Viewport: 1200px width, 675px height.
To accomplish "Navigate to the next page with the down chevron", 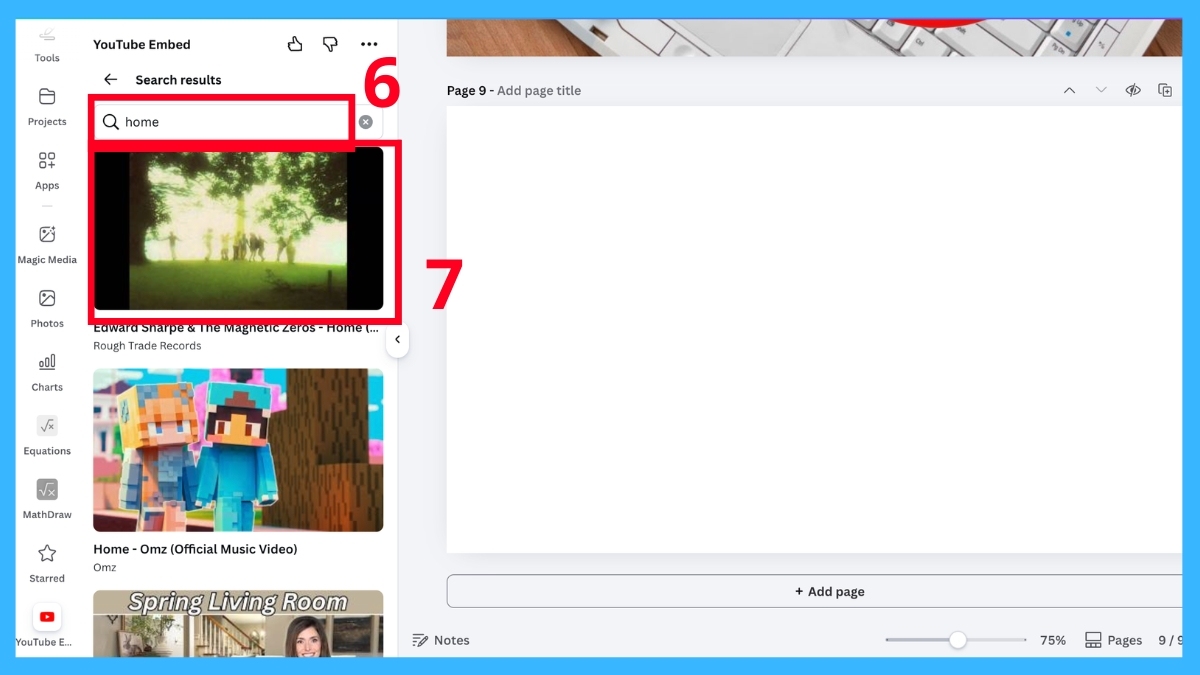I will tap(1101, 90).
